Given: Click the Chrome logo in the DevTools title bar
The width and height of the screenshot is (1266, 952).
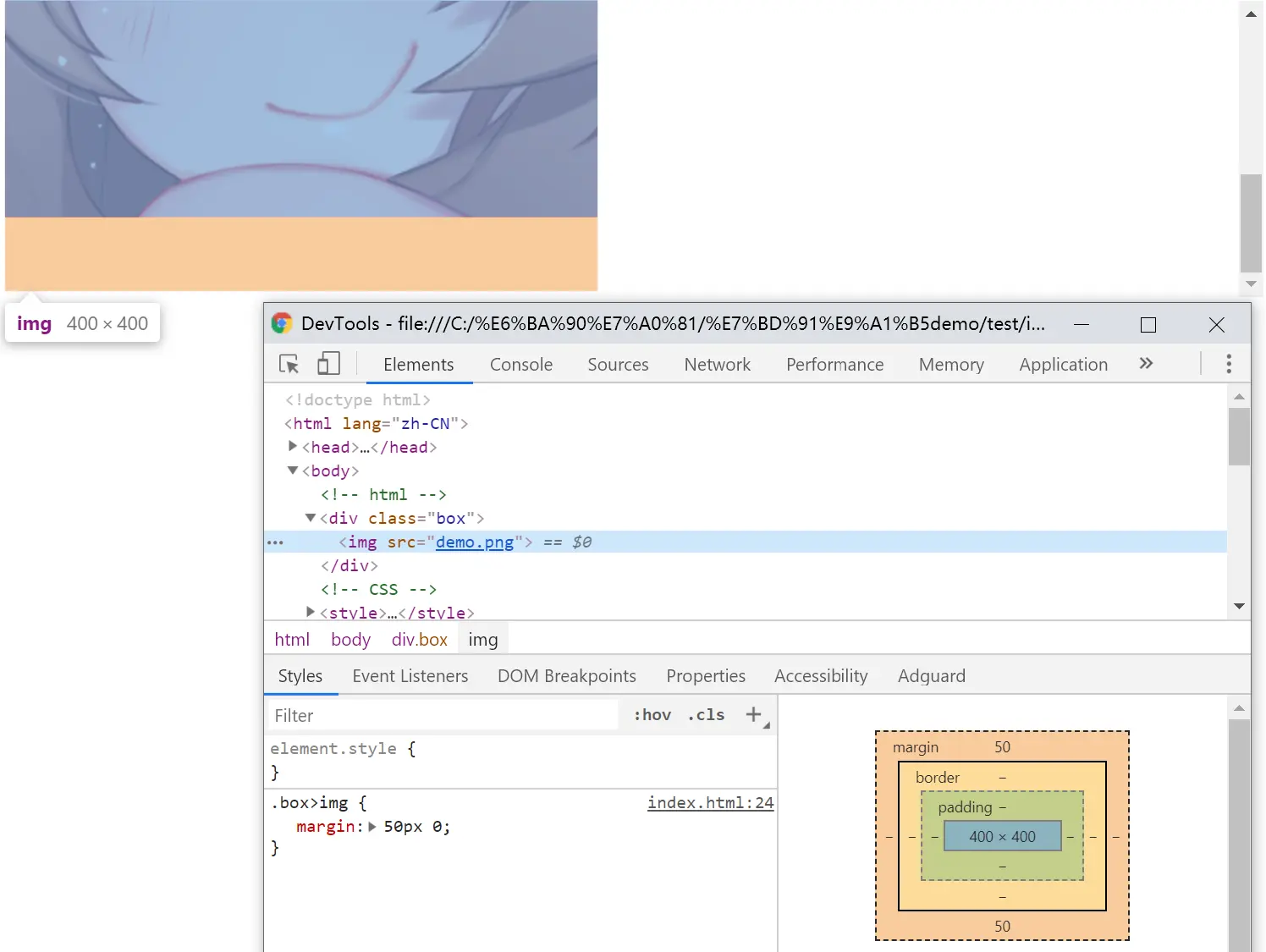Looking at the screenshot, I should 282,323.
